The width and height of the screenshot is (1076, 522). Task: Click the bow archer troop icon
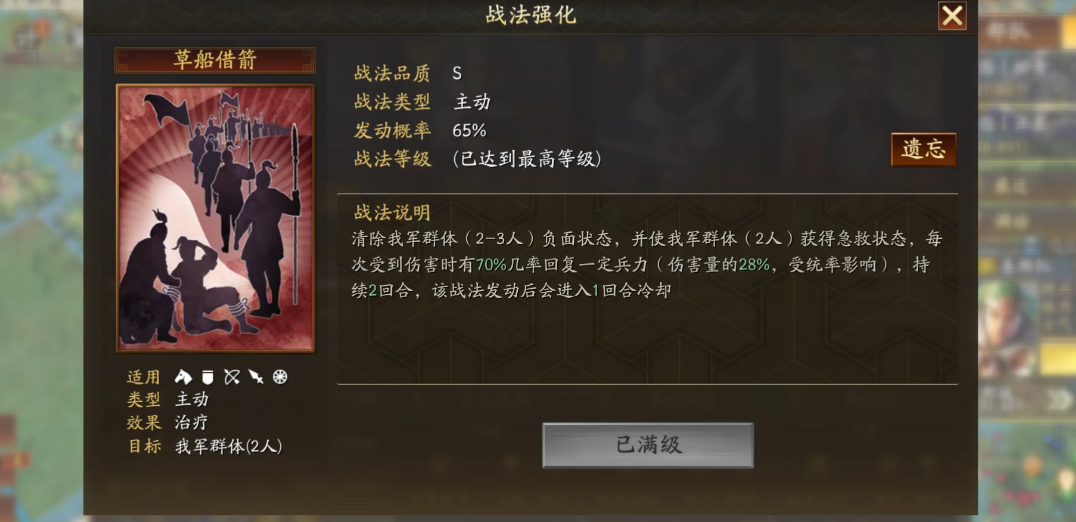coord(232,377)
